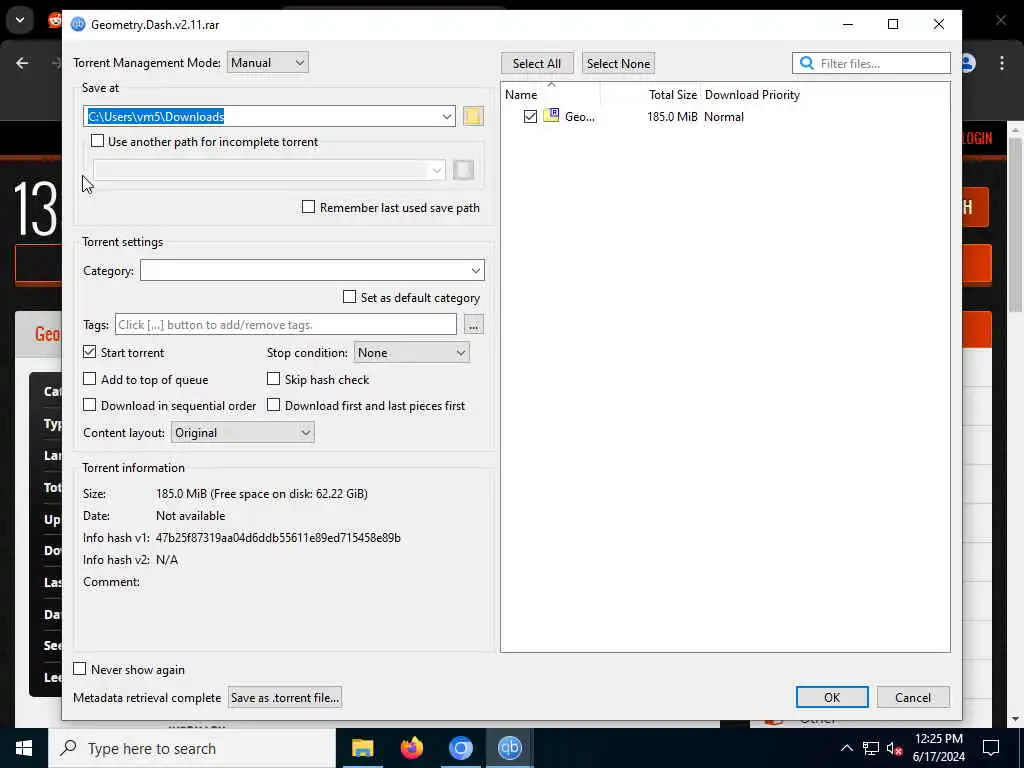This screenshot has width=1024, height=768.
Task: Click the Filter files input field
Action: [x=871, y=63]
